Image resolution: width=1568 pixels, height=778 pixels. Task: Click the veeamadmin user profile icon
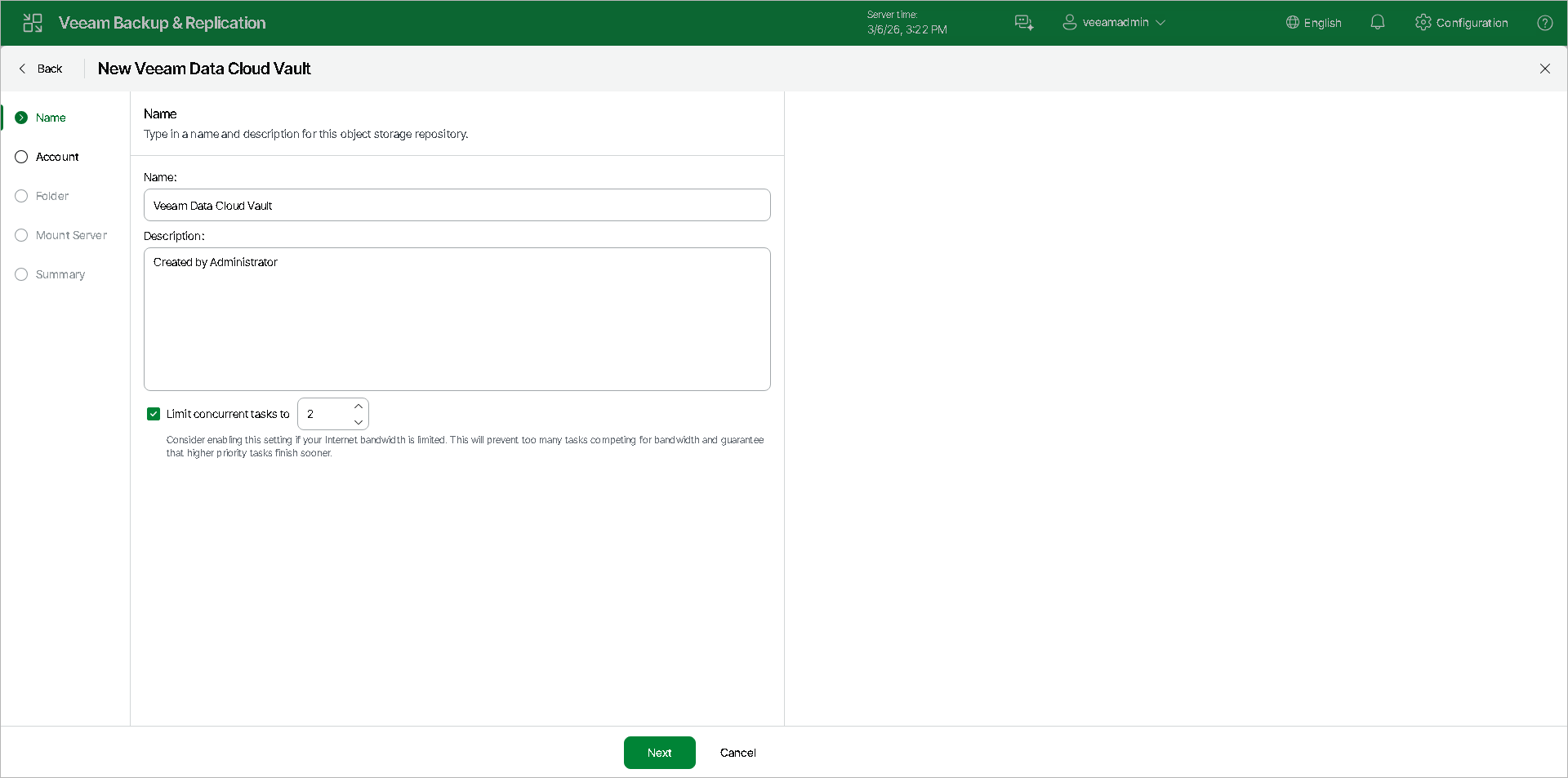pos(1069,23)
